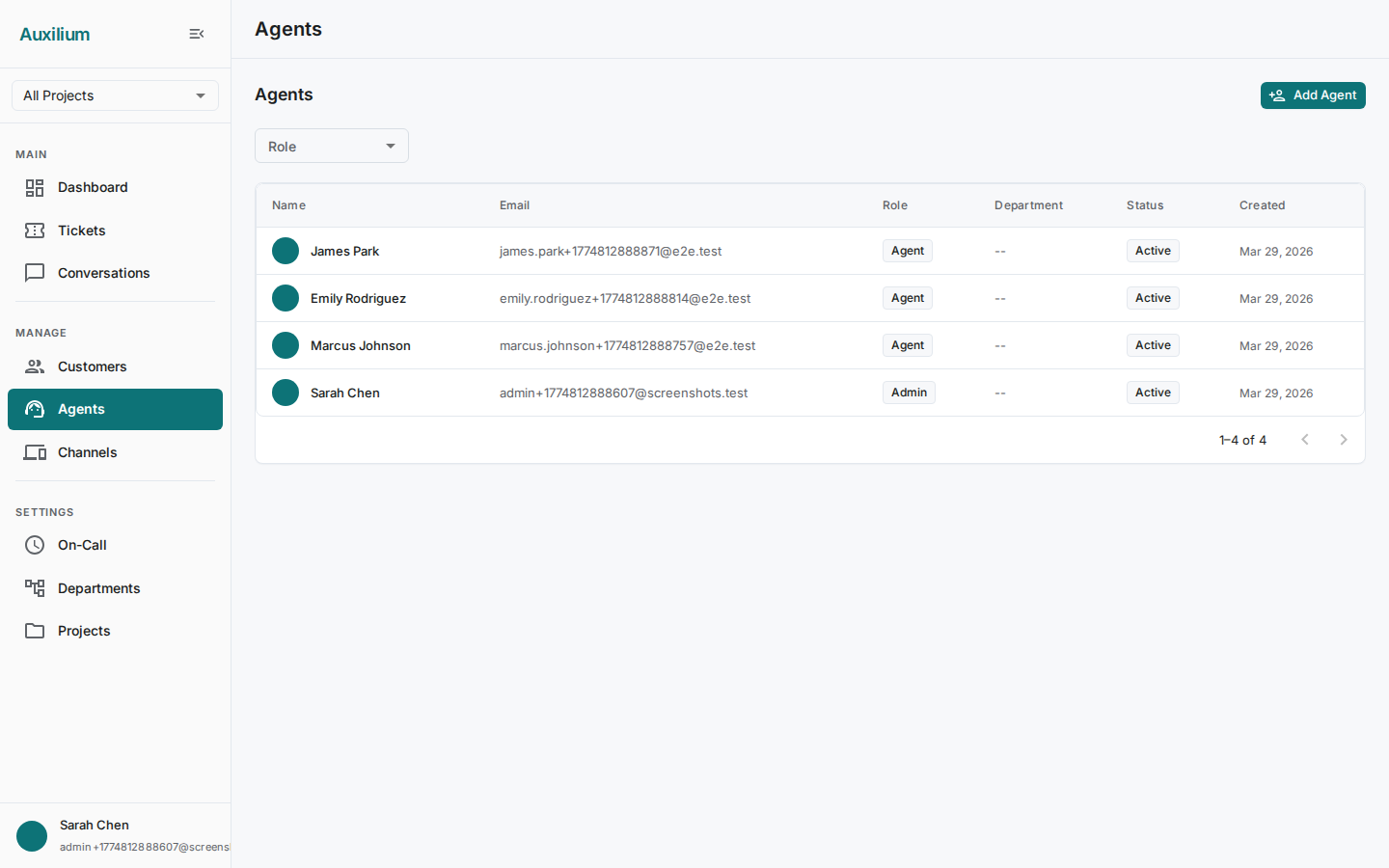Image resolution: width=1389 pixels, height=868 pixels.
Task: Click the Admin role badge for Sarah Chen
Action: [x=909, y=393]
